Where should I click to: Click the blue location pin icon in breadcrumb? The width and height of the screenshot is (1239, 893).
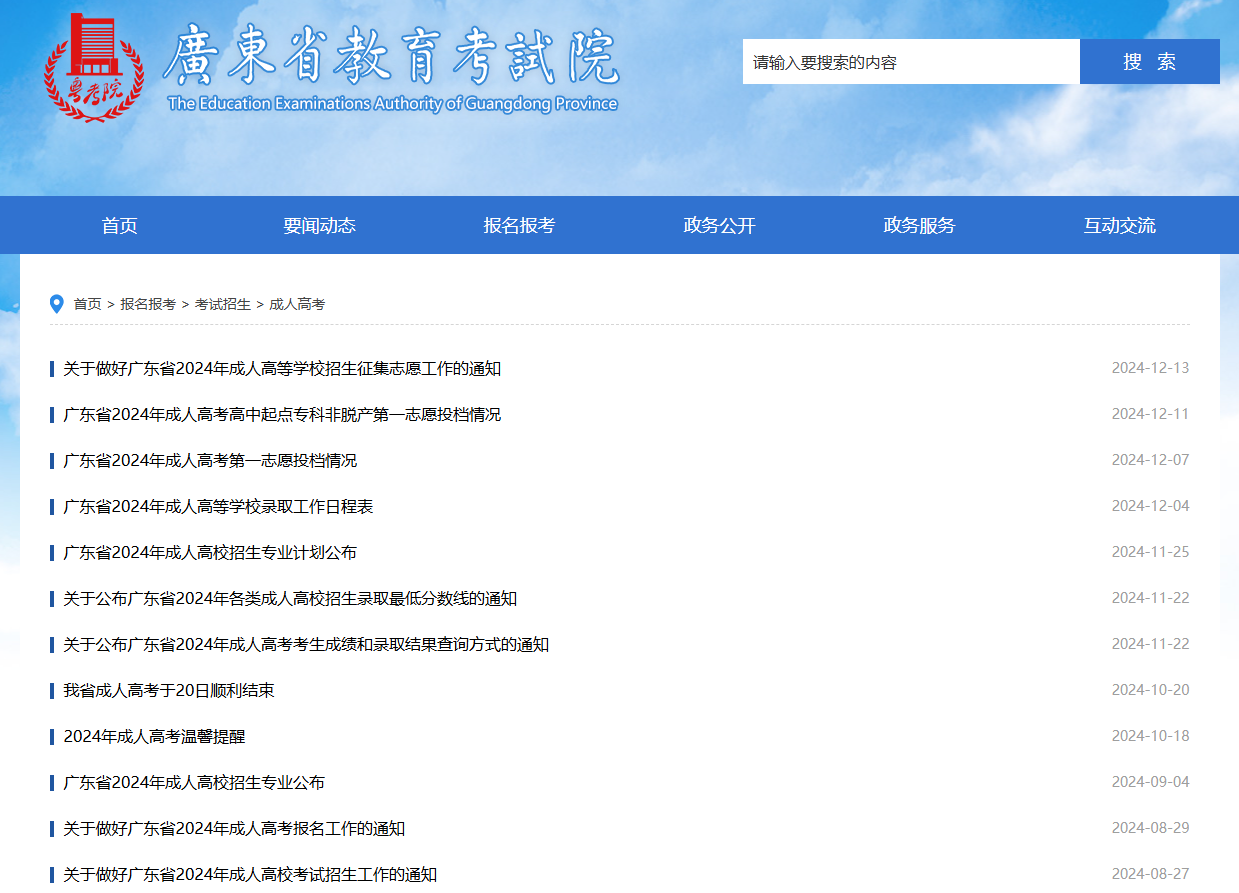click(x=57, y=304)
